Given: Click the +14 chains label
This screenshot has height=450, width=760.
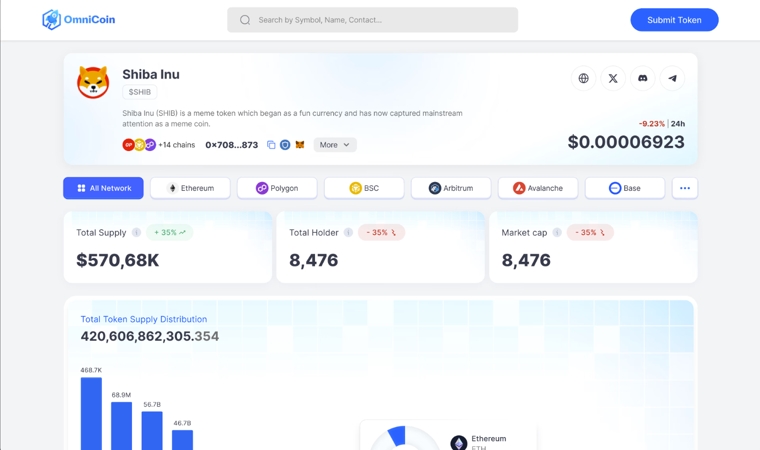Looking at the screenshot, I should coord(177,145).
